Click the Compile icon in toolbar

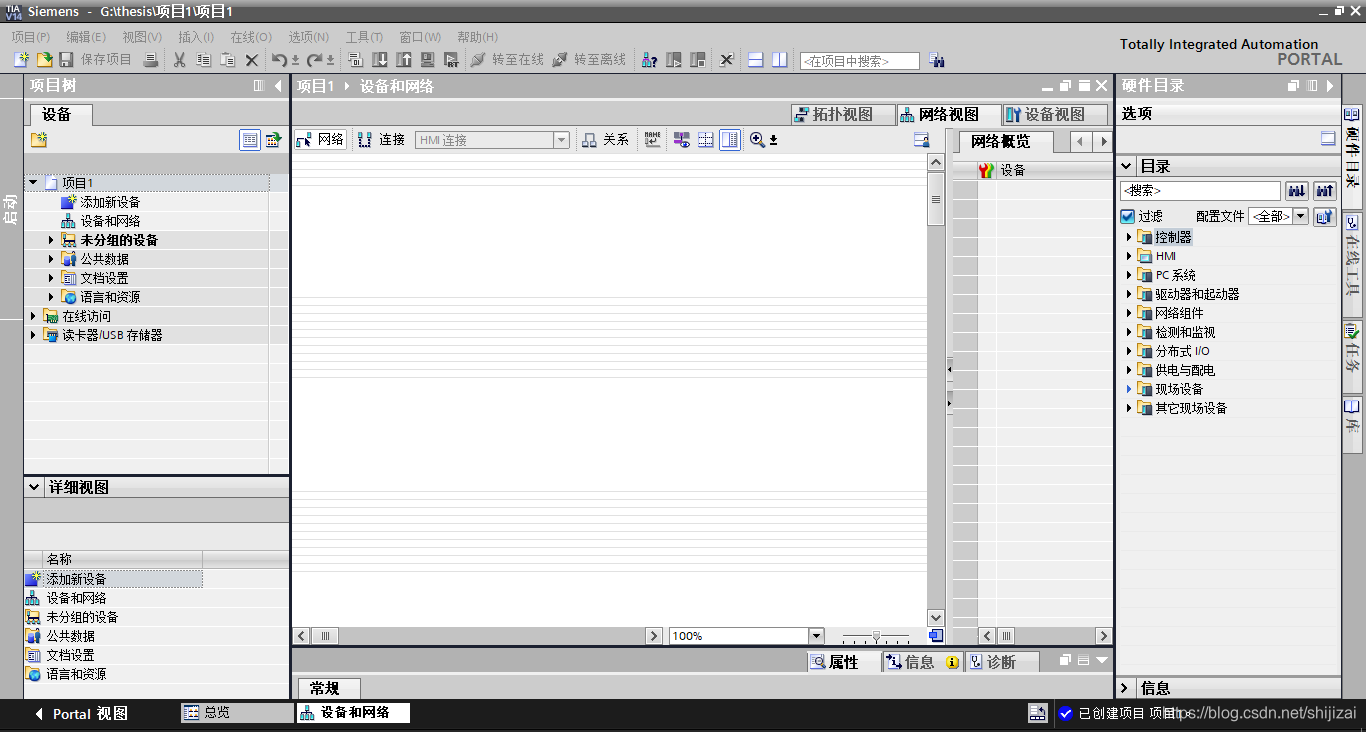[355, 60]
